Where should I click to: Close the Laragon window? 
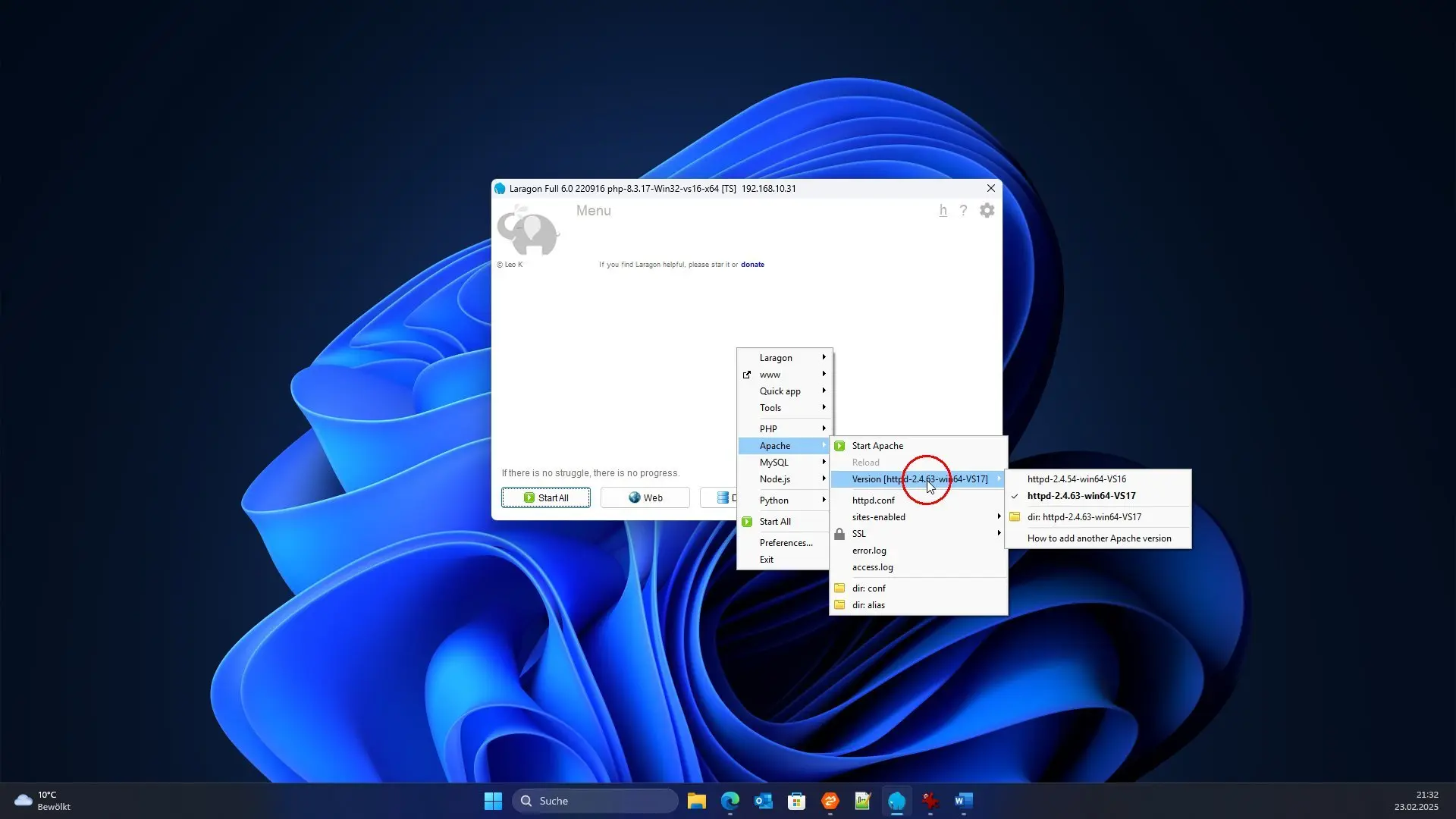point(990,189)
